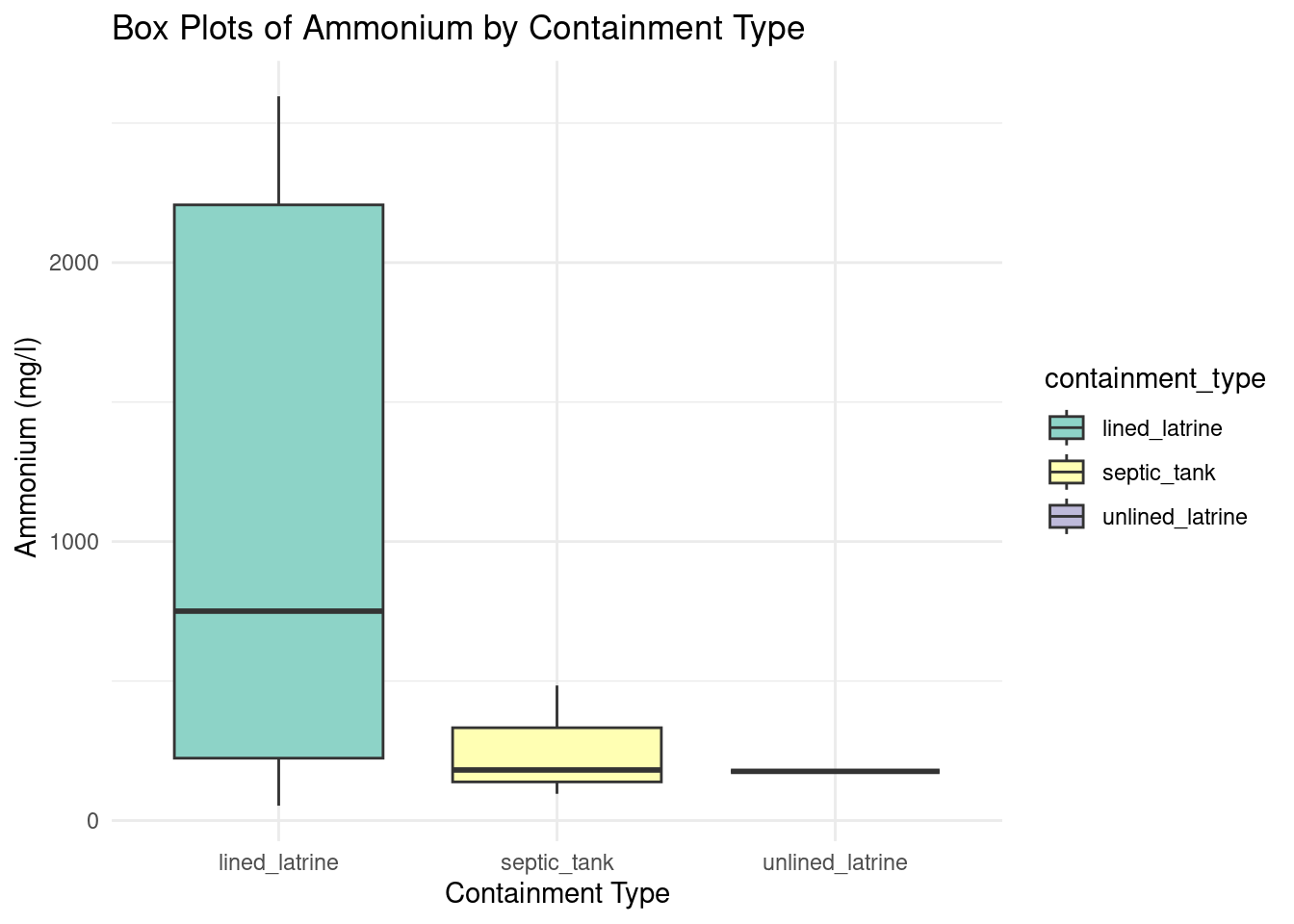
Task: Click the unlined_latrine flat median line
Action: click(x=835, y=771)
